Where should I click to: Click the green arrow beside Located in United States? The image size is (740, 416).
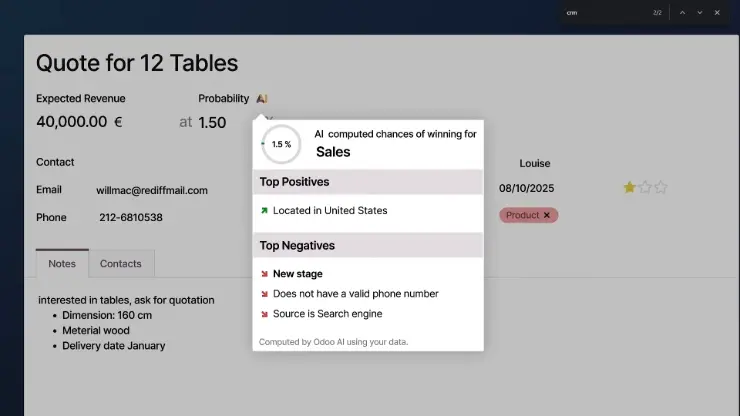point(264,211)
